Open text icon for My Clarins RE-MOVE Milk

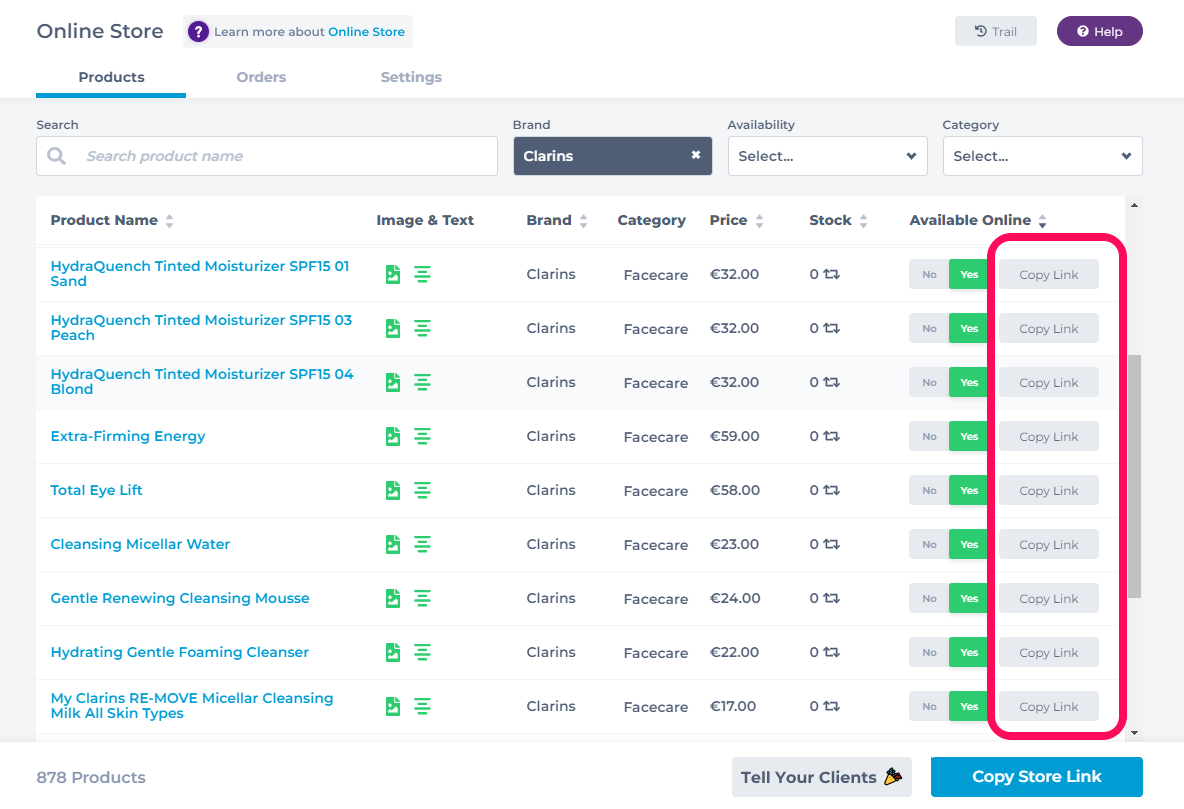click(x=422, y=706)
